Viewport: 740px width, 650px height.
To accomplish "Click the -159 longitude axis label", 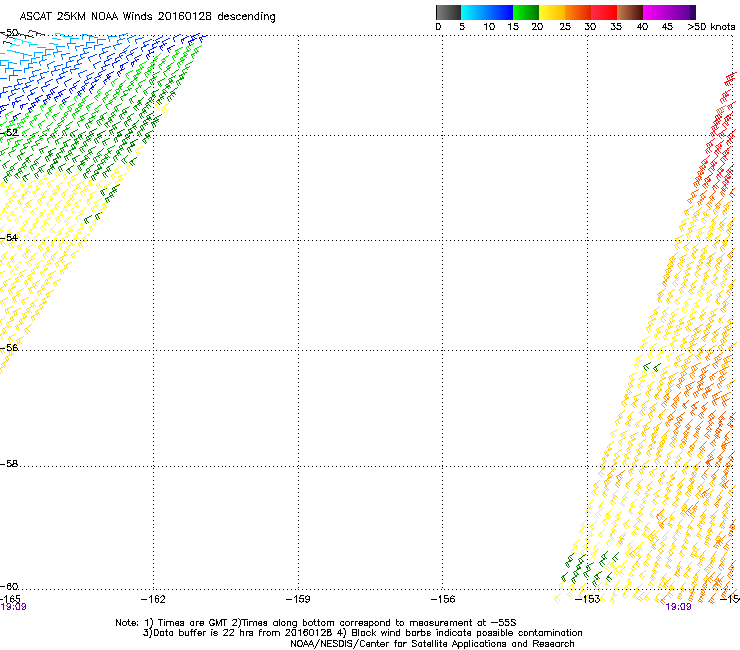I will click(298, 599).
